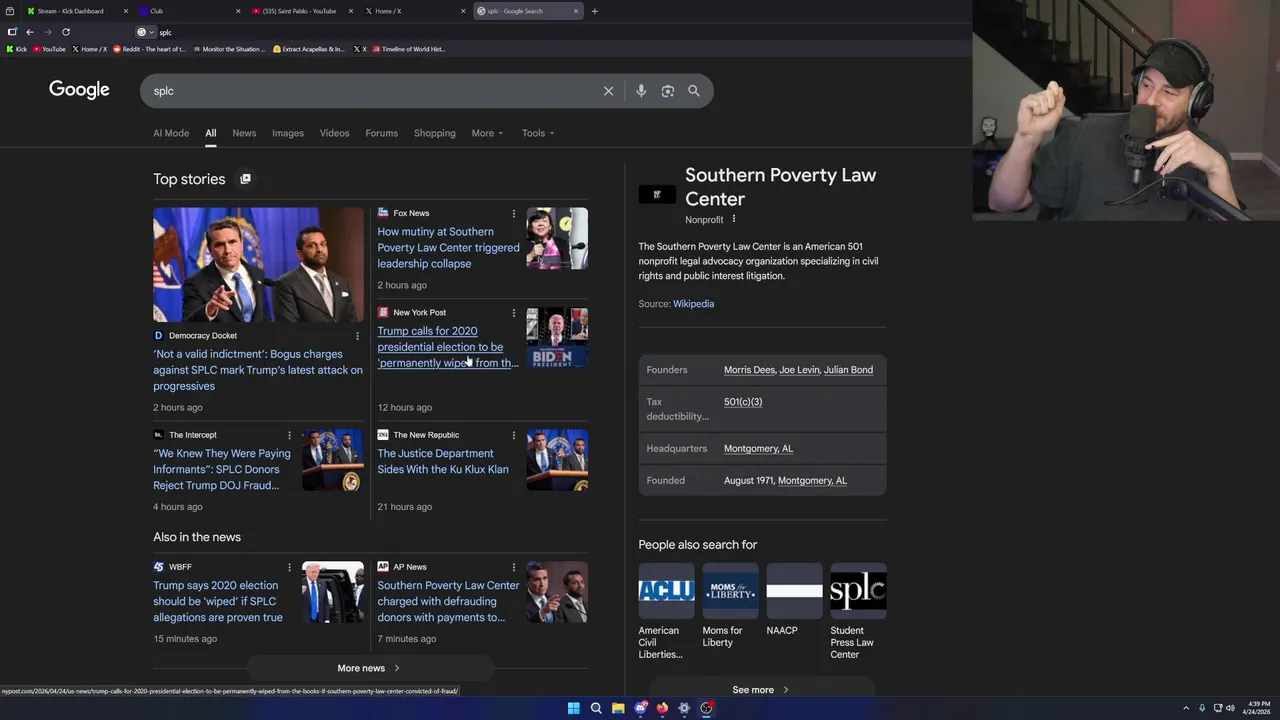1280x720 pixels.
Task: Switch to Images results tab
Action: tap(288, 133)
